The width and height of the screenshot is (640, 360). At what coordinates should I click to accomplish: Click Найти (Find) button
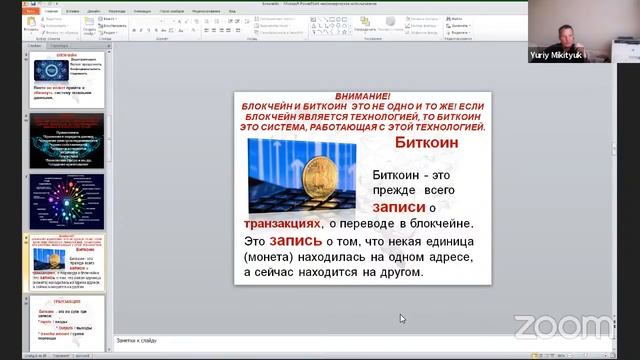(455, 19)
